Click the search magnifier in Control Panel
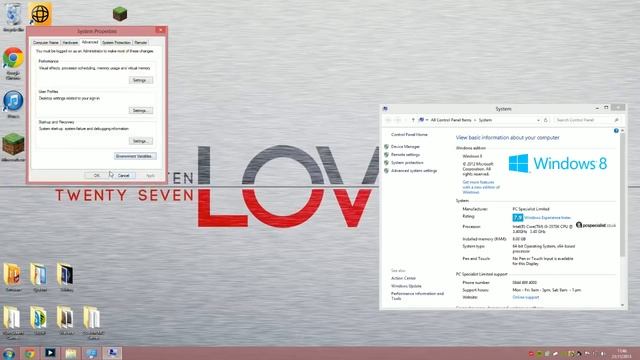640x360 pixels. coord(616,120)
